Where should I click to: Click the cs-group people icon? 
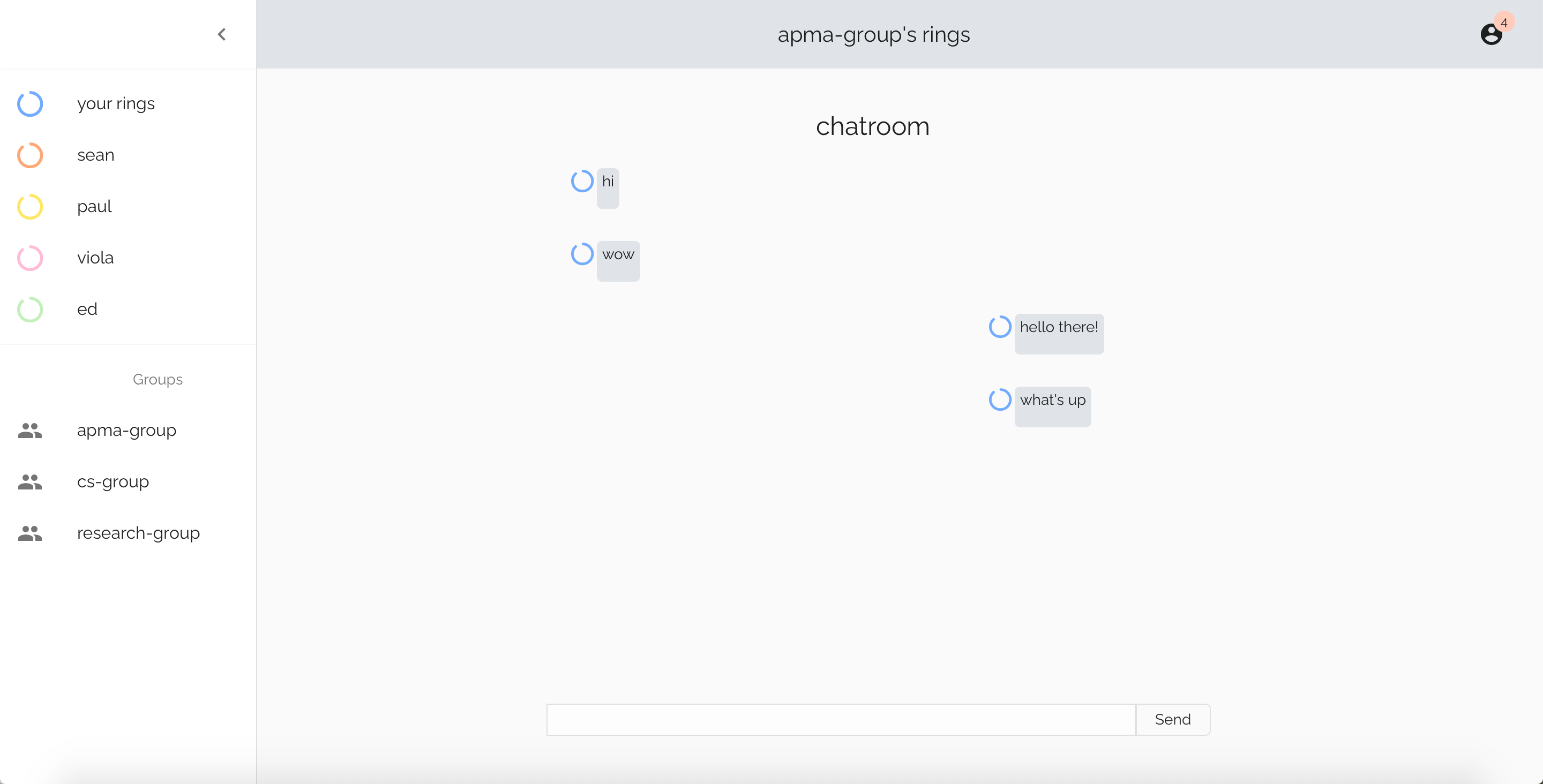(x=30, y=482)
